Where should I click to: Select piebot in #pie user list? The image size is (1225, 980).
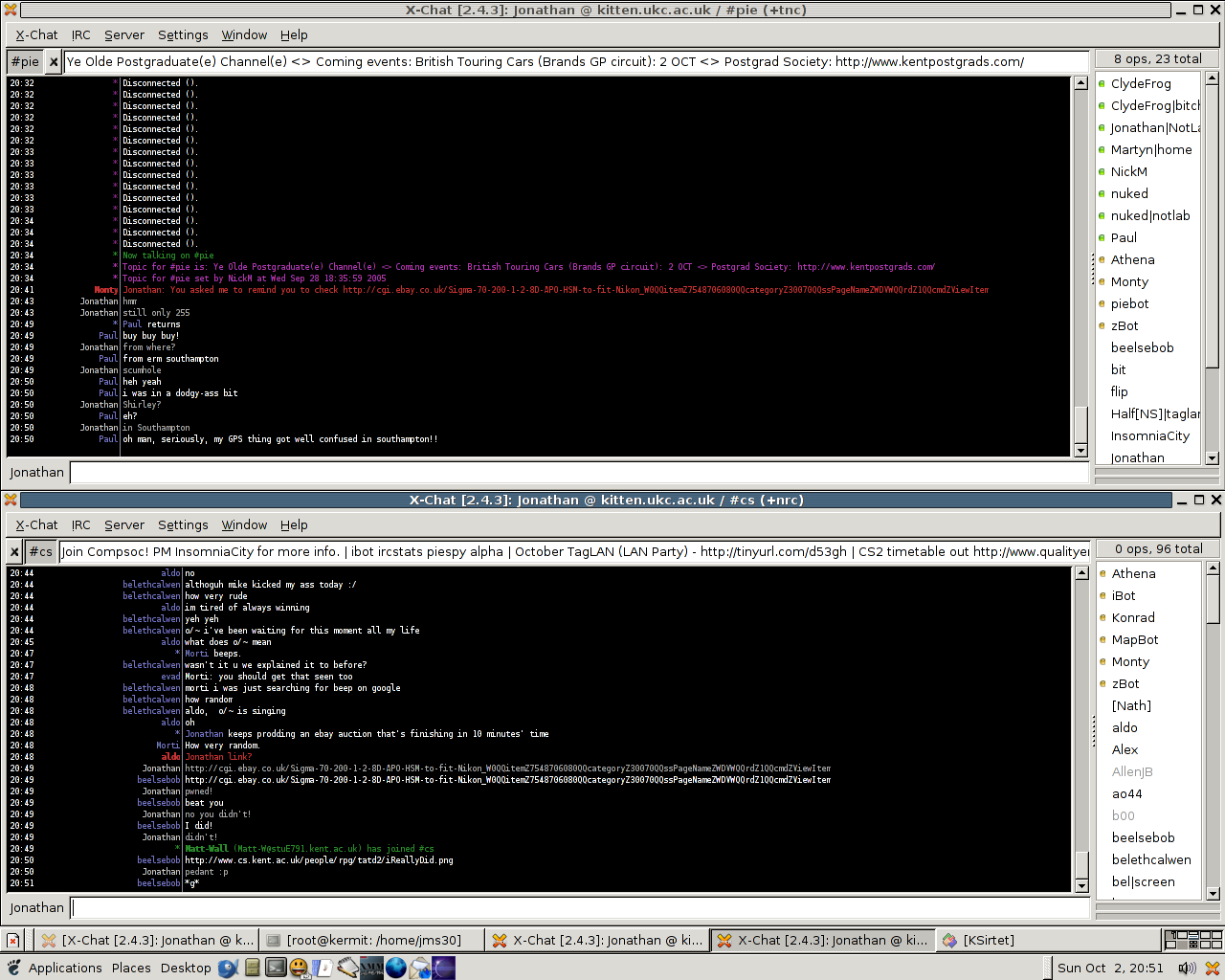[x=1129, y=303]
